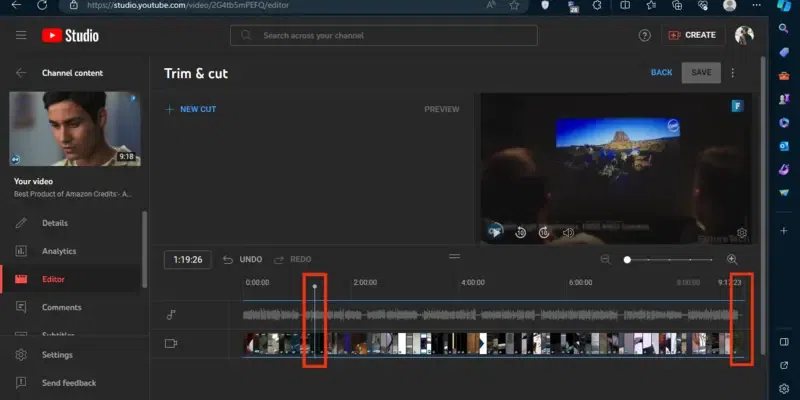Open Edge sidebar search icon
The image size is (800, 400).
(x=784, y=28)
